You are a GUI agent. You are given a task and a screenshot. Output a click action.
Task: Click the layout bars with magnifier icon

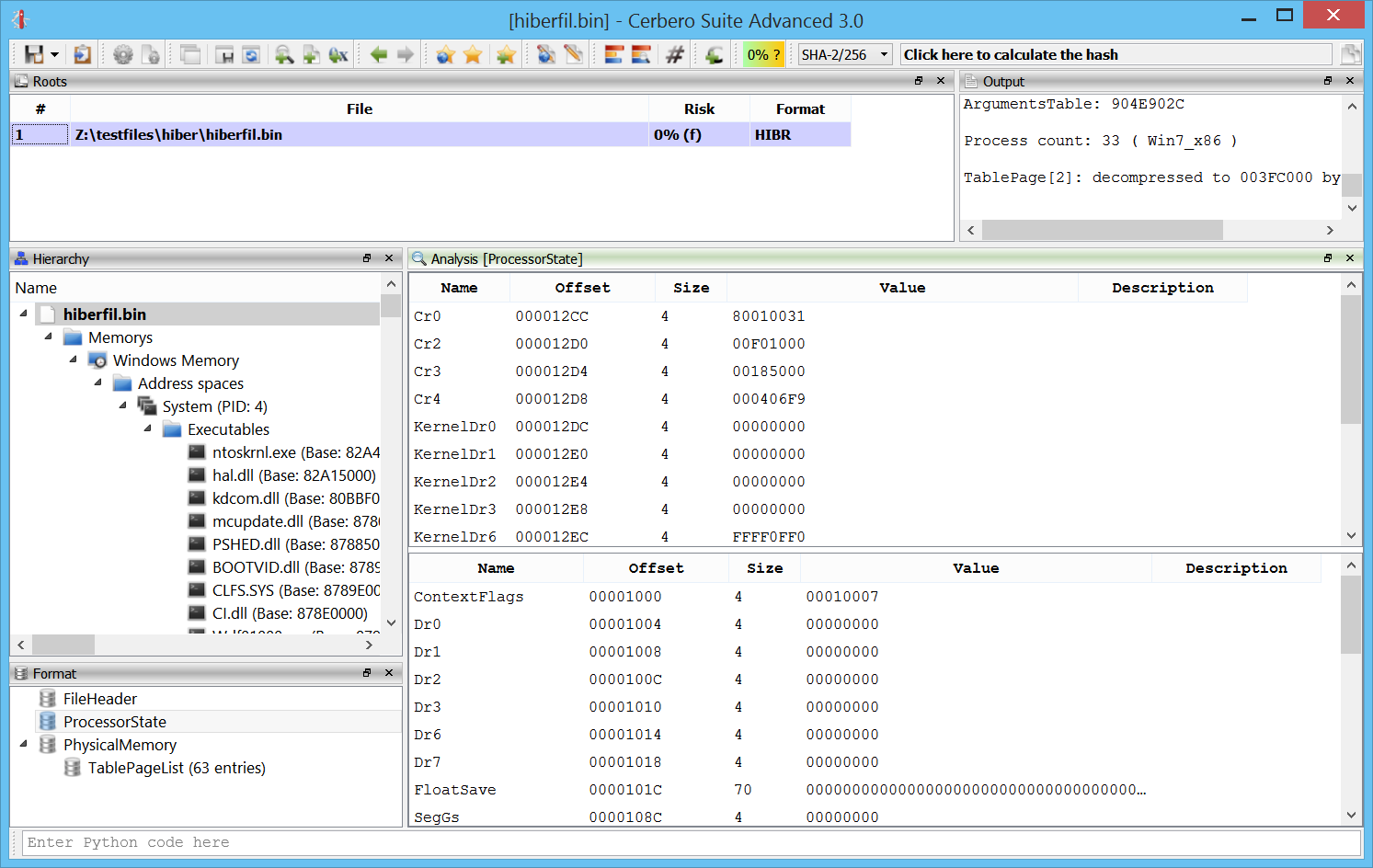click(x=641, y=55)
